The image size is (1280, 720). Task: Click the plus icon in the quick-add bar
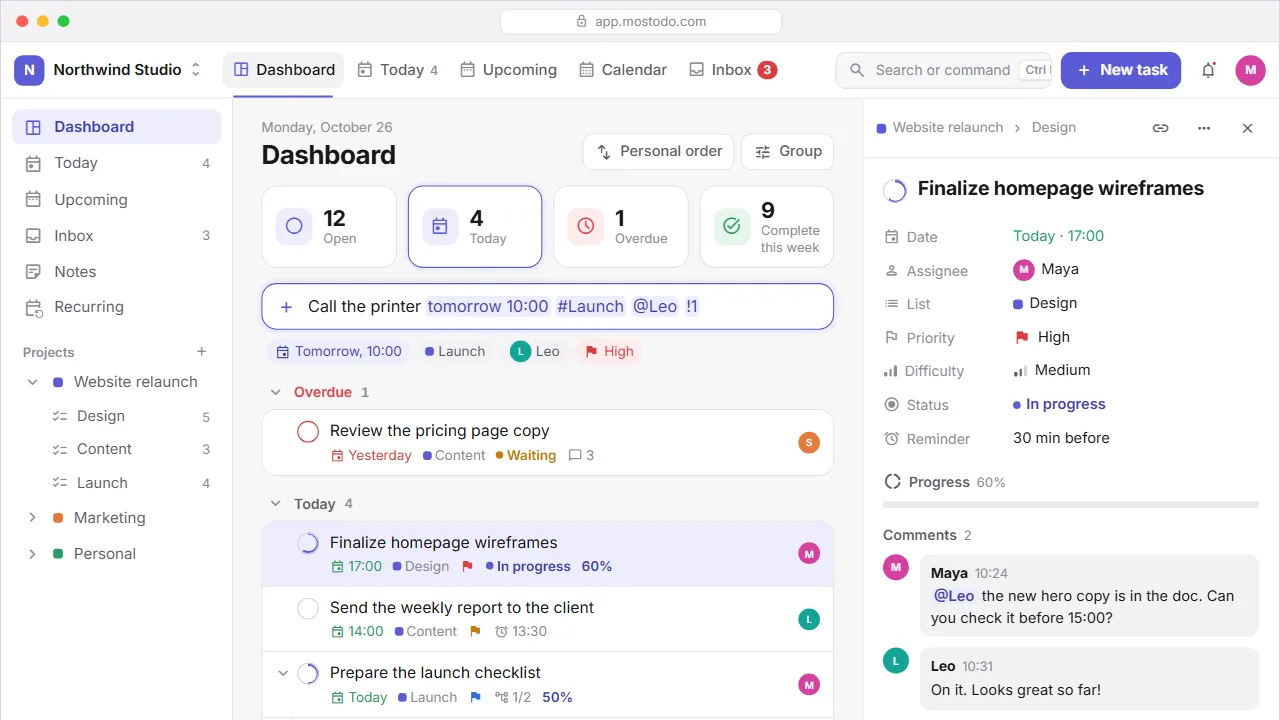coord(286,307)
